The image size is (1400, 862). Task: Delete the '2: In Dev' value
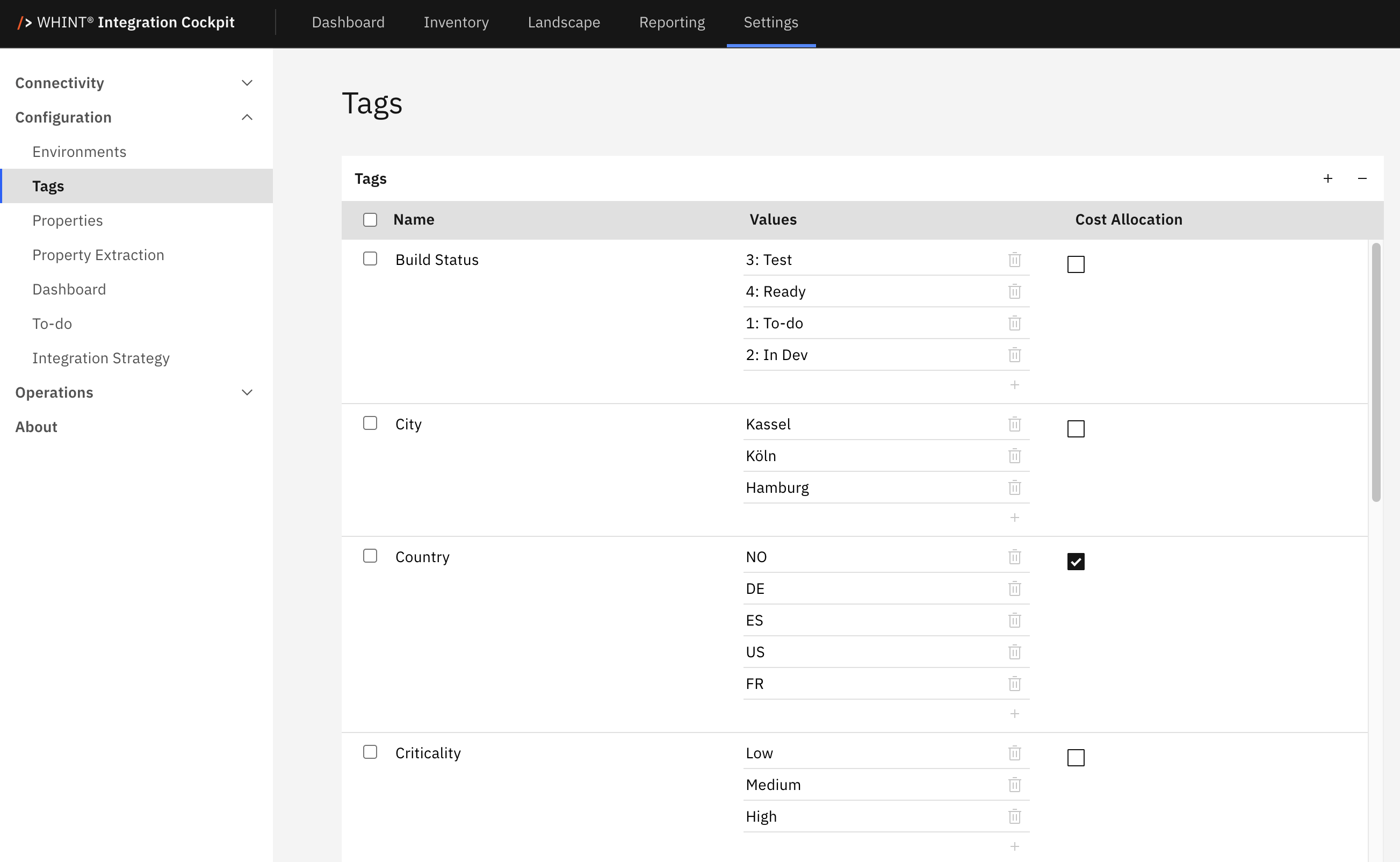tap(1014, 355)
